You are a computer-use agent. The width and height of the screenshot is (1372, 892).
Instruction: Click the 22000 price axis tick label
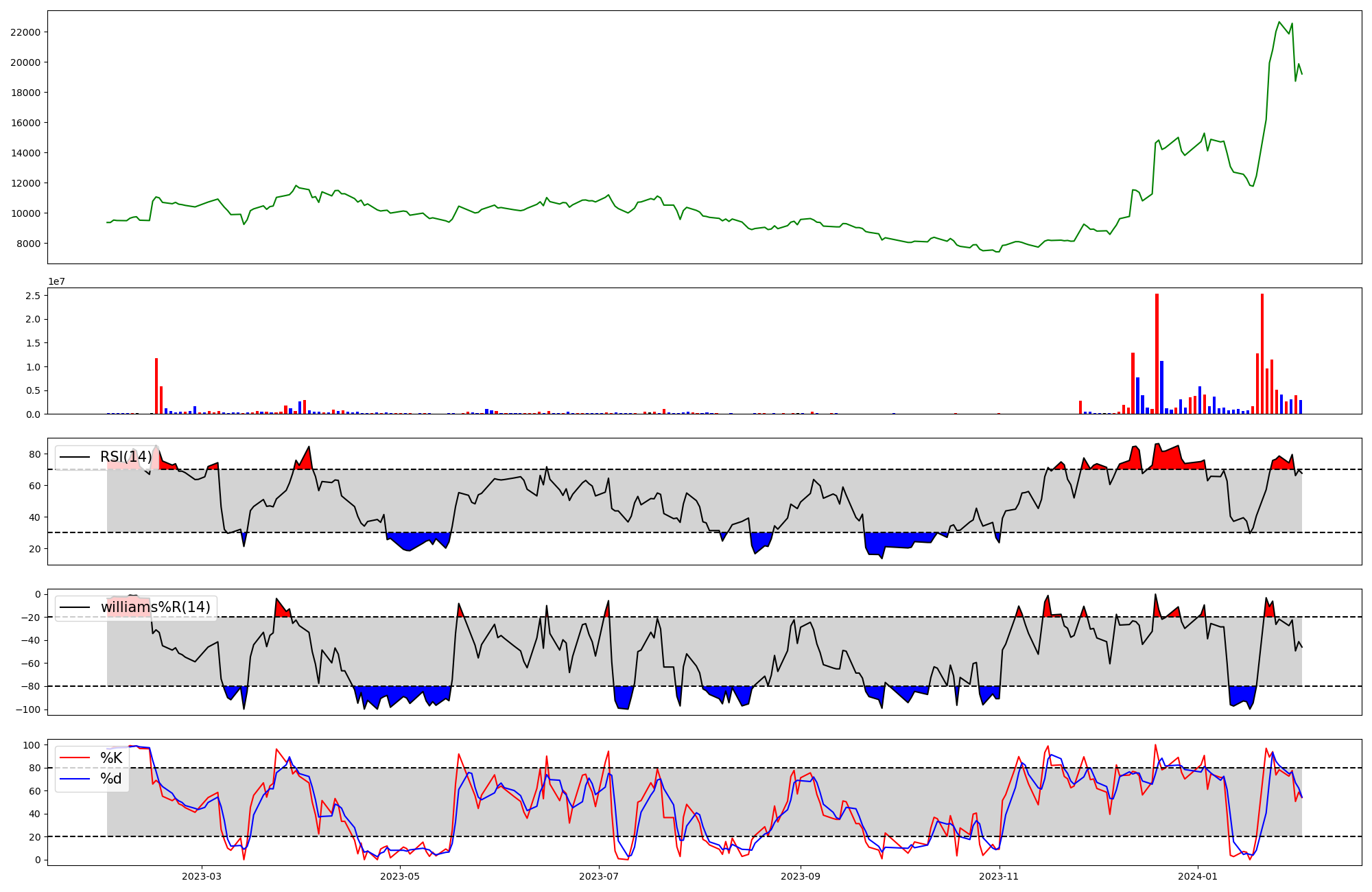coord(25,32)
